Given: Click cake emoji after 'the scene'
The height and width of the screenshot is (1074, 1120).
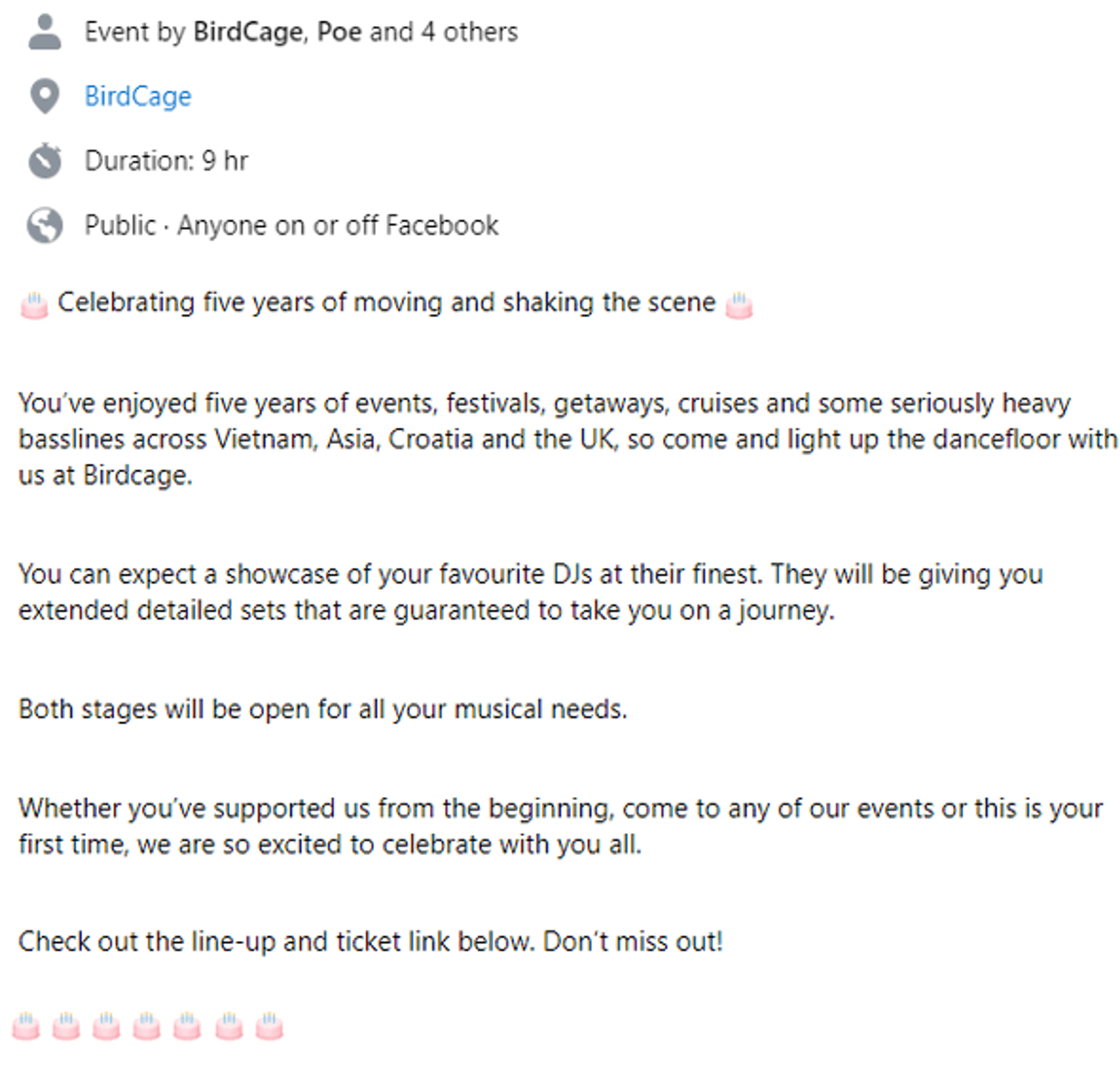Looking at the screenshot, I should (739, 304).
